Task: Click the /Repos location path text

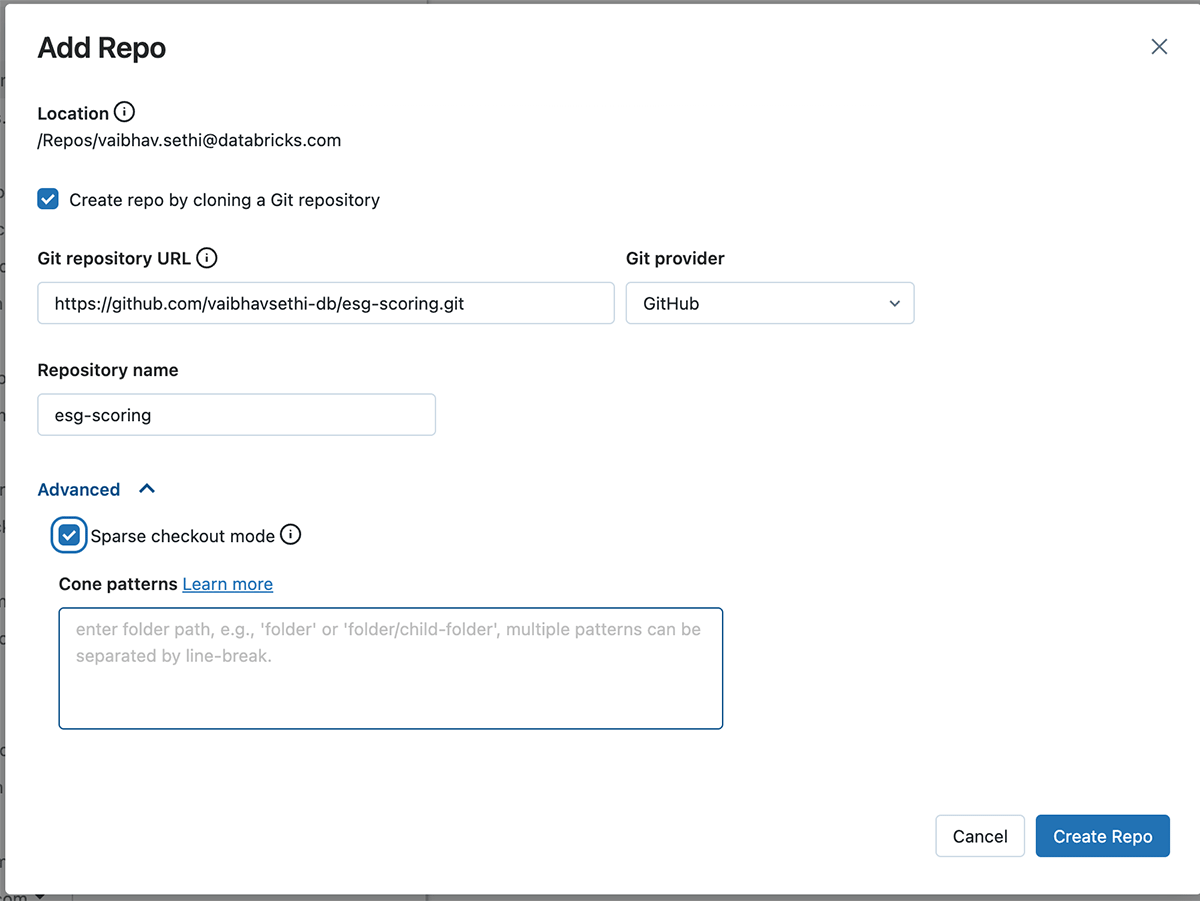Action: click(x=189, y=140)
